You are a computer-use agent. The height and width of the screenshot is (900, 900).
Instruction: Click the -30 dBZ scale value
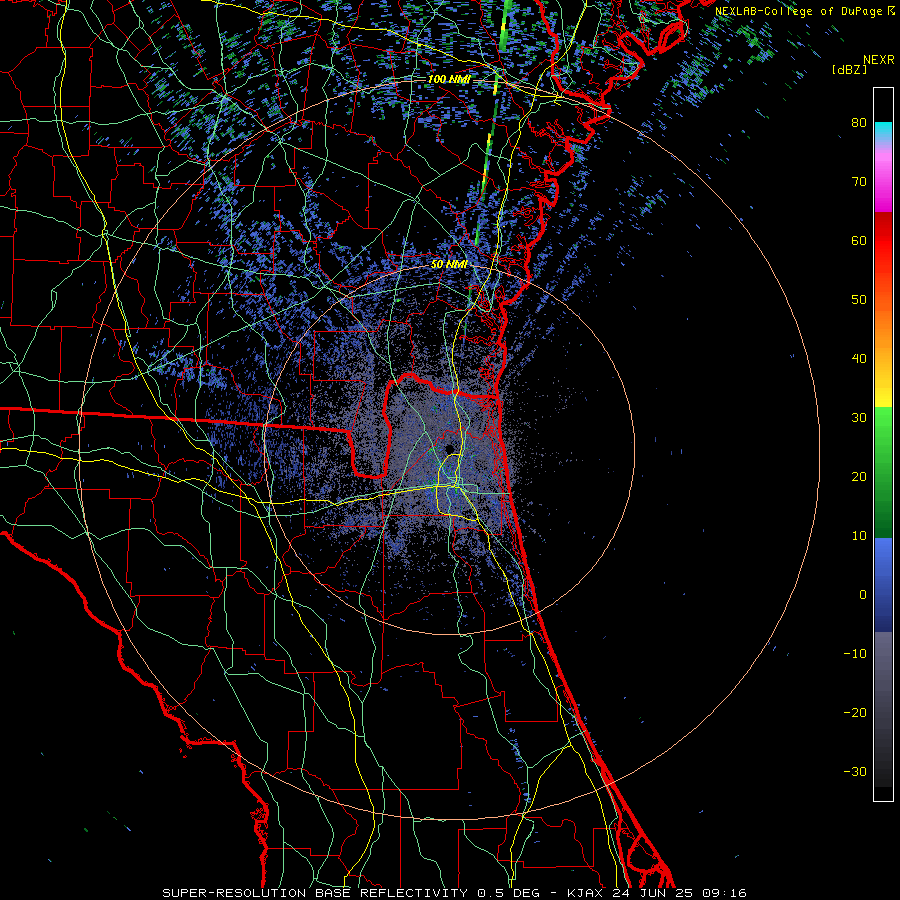[x=855, y=772]
